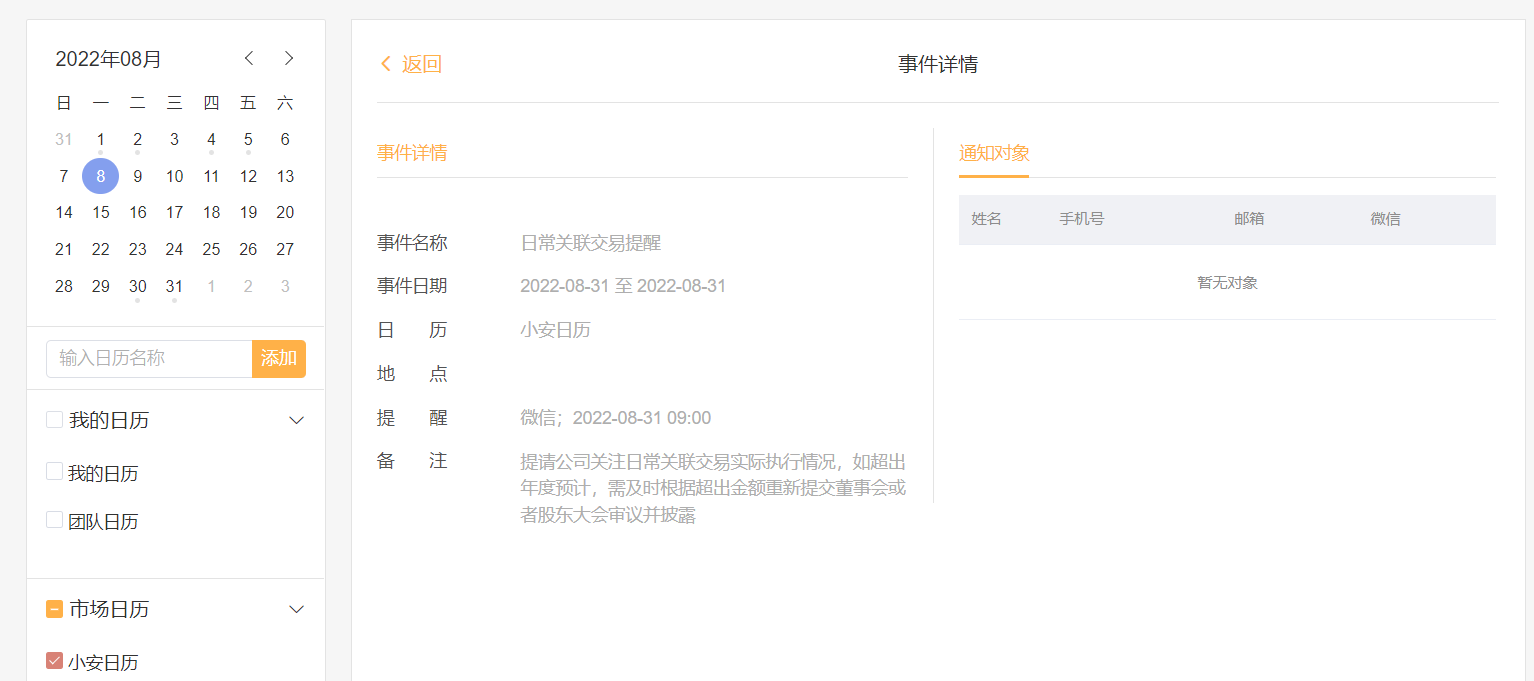Click the 微信 column header
1534x681 pixels.
(1386, 218)
